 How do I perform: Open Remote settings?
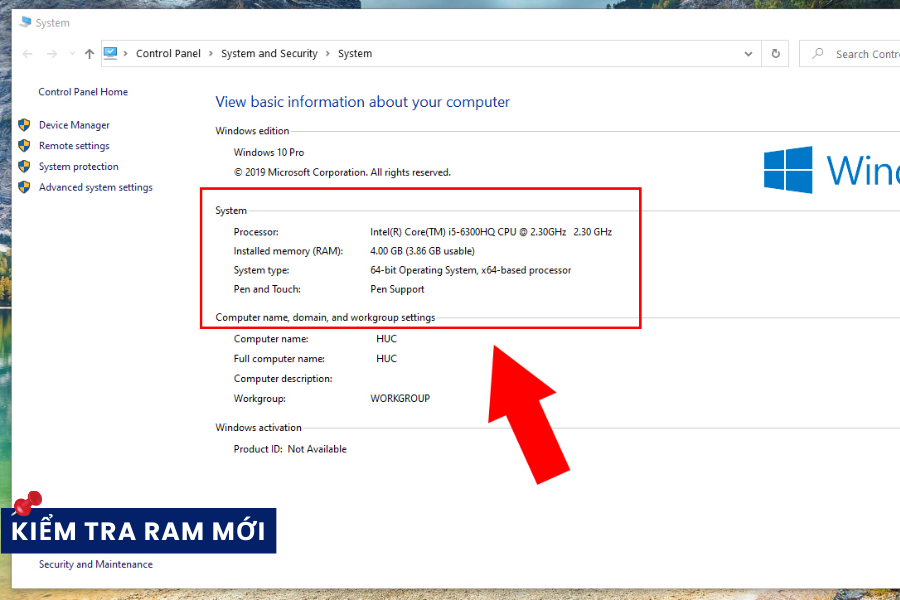pos(72,145)
